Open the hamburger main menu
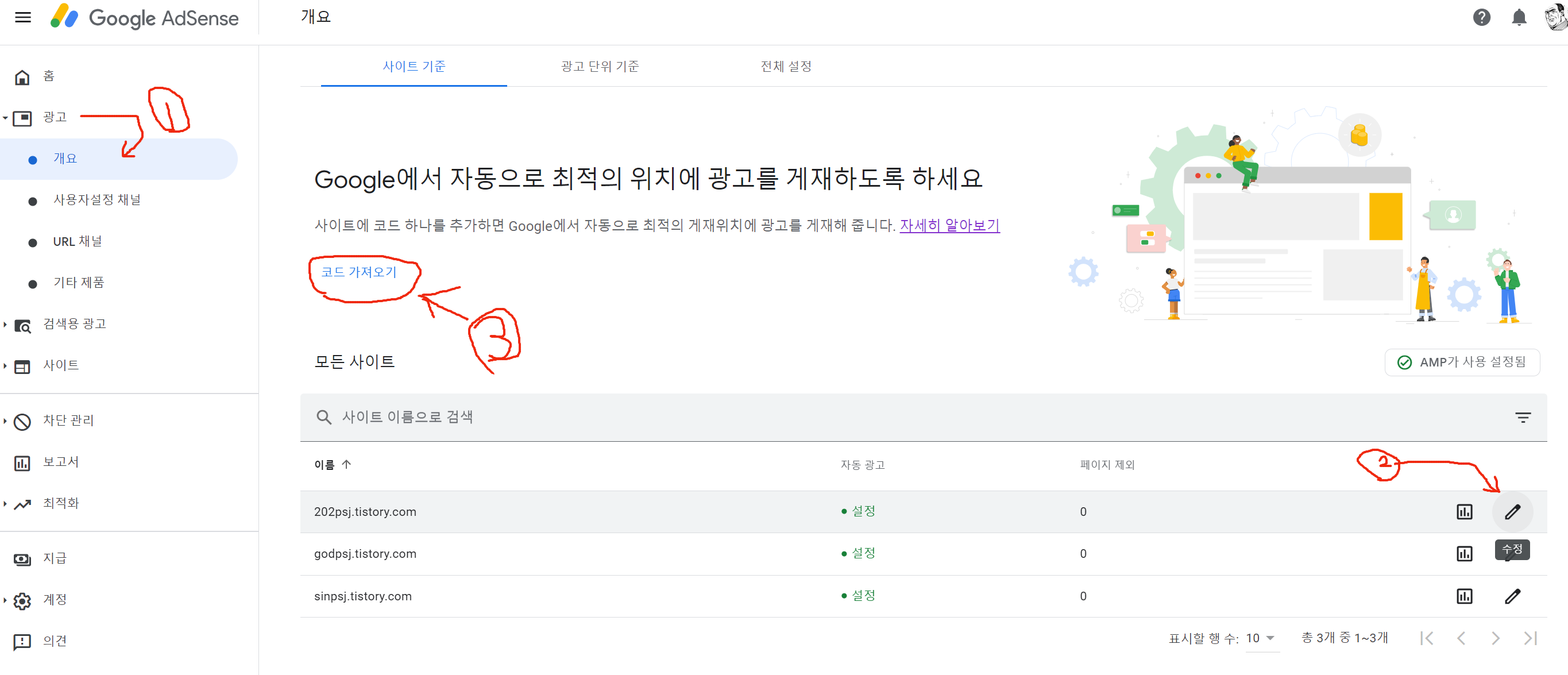 pos(23,18)
